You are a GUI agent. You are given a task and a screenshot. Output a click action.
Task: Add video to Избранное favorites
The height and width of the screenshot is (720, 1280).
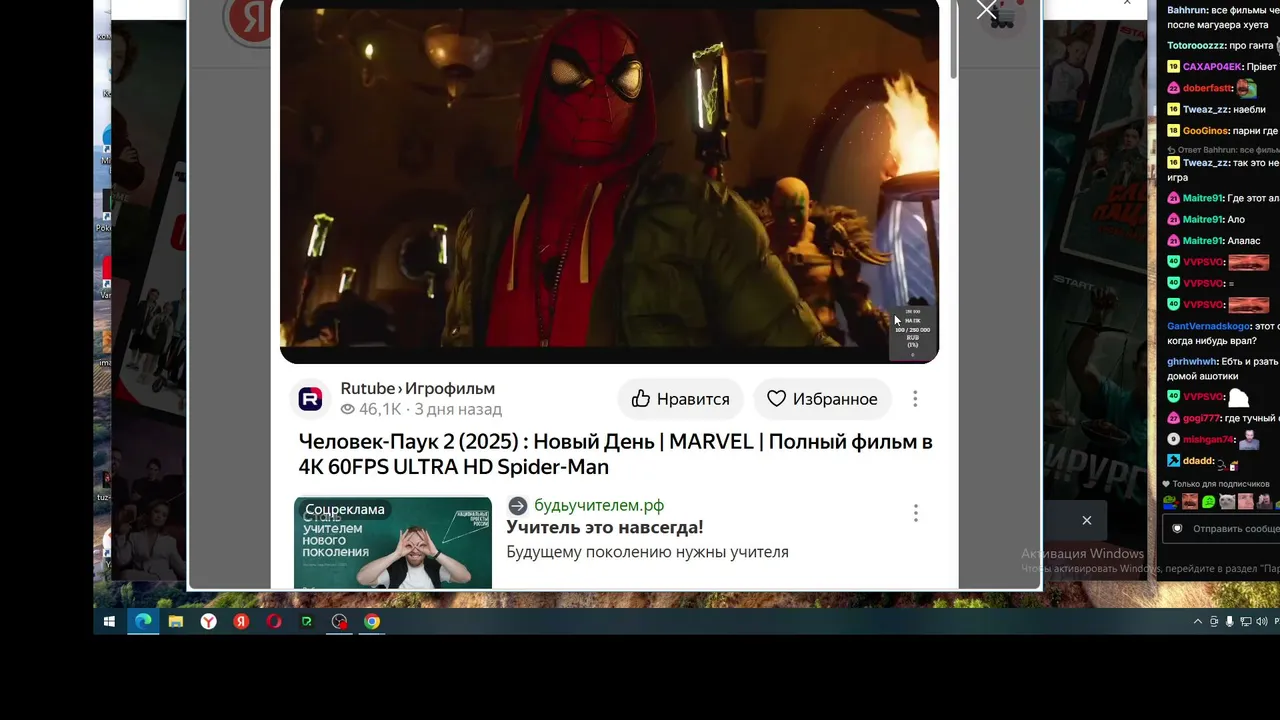pyautogui.click(x=822, y=399)
